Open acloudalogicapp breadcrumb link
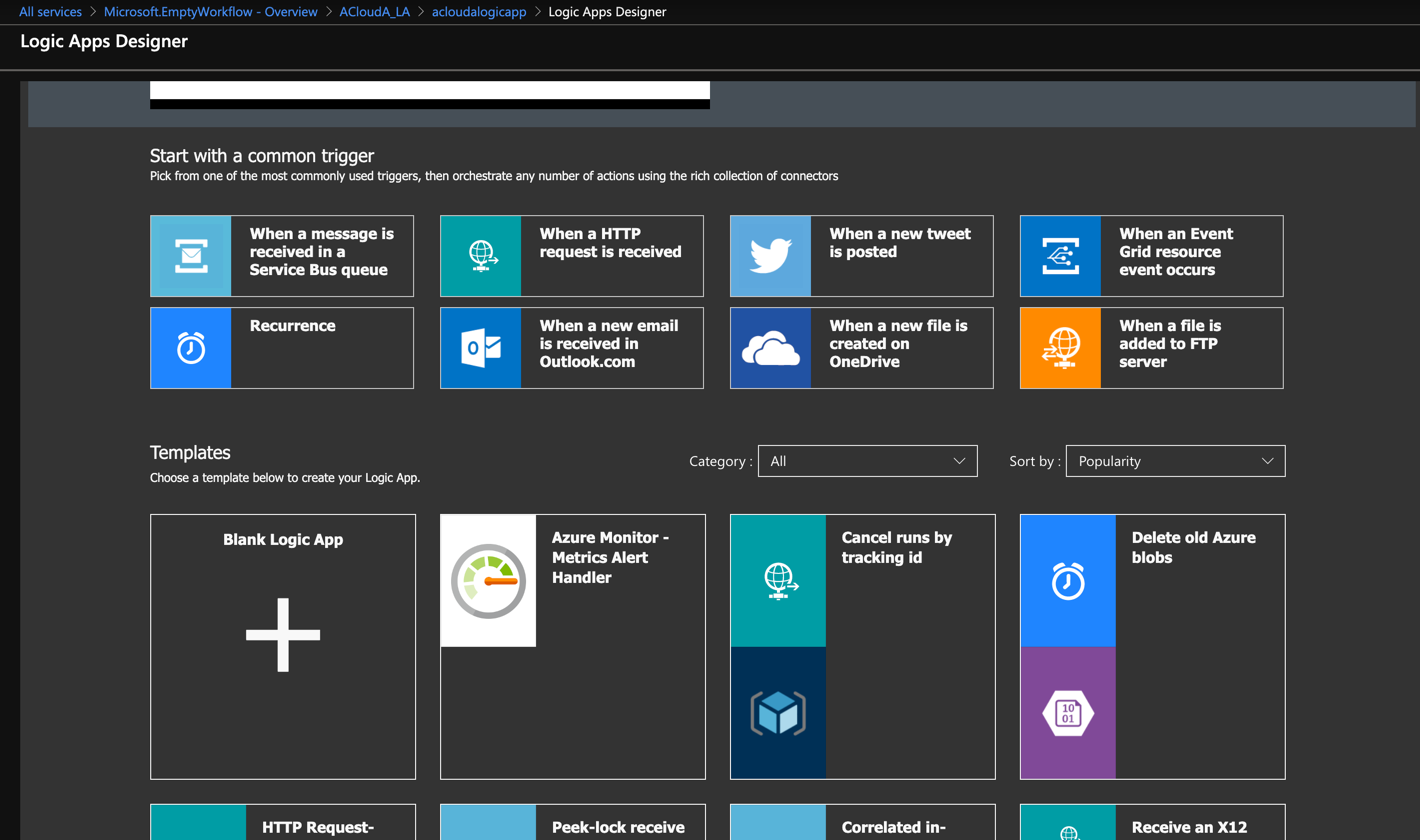The height and width of the screenshot is (840, 1420). click(x=479, y=12)
